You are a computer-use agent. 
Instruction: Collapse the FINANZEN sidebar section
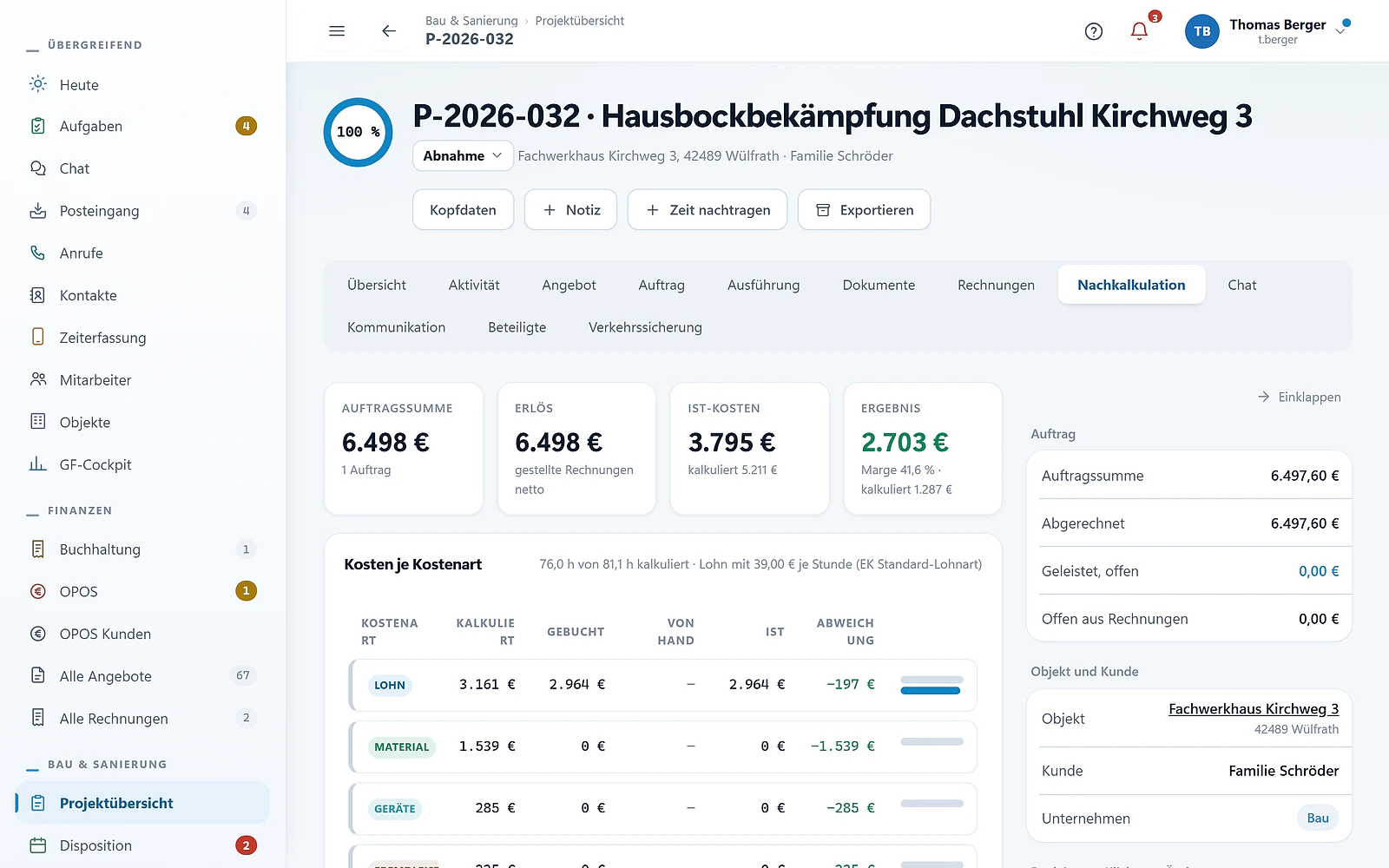click(x=69, y=510)
